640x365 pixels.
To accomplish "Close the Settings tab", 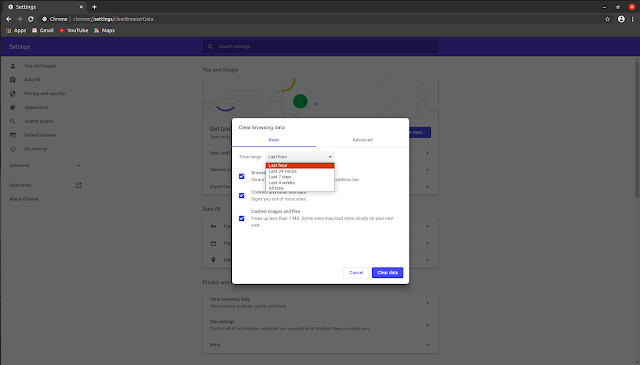I will click(81, 7).
